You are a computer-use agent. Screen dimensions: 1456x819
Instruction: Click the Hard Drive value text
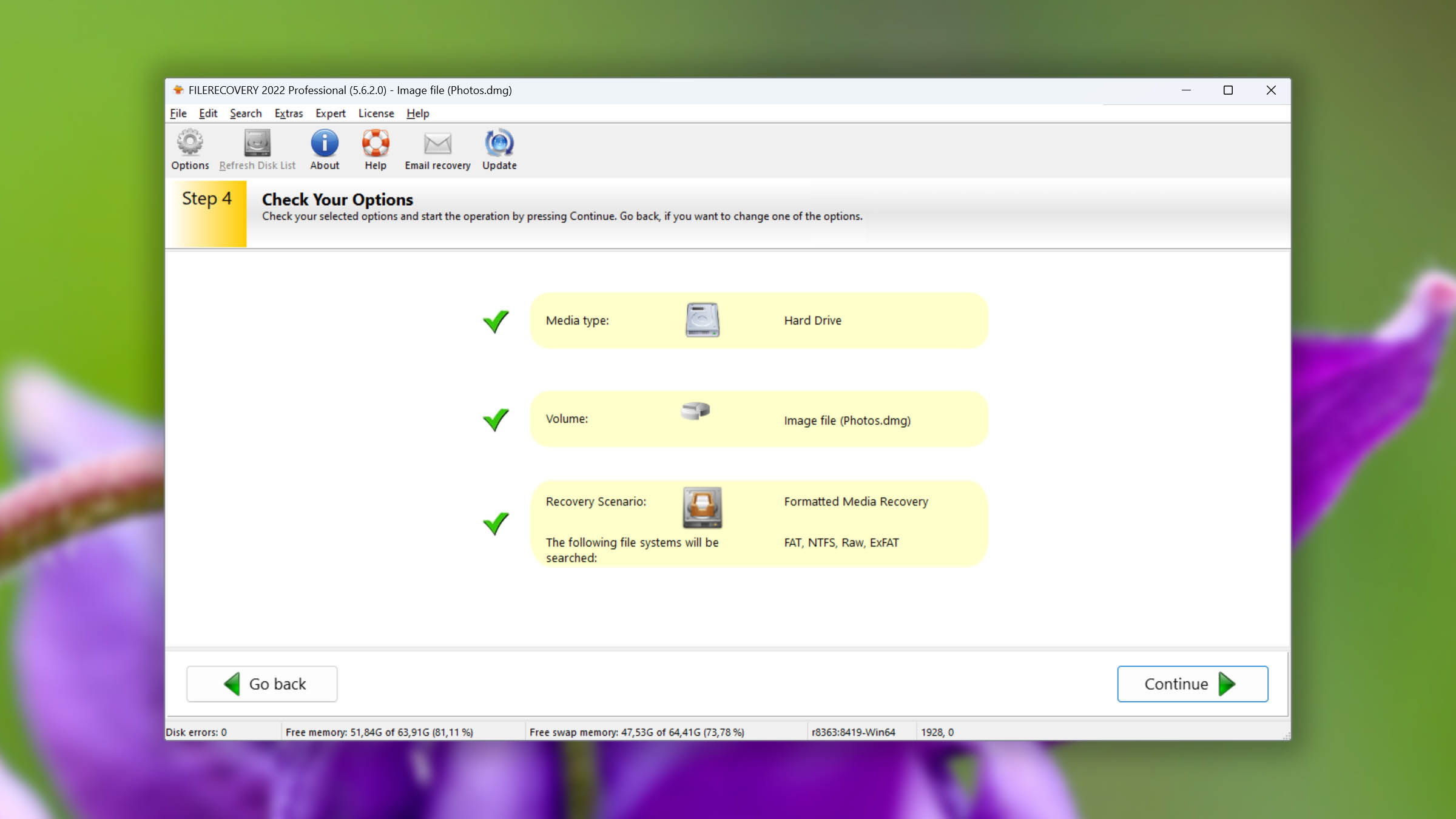click(x=812, y=320)
